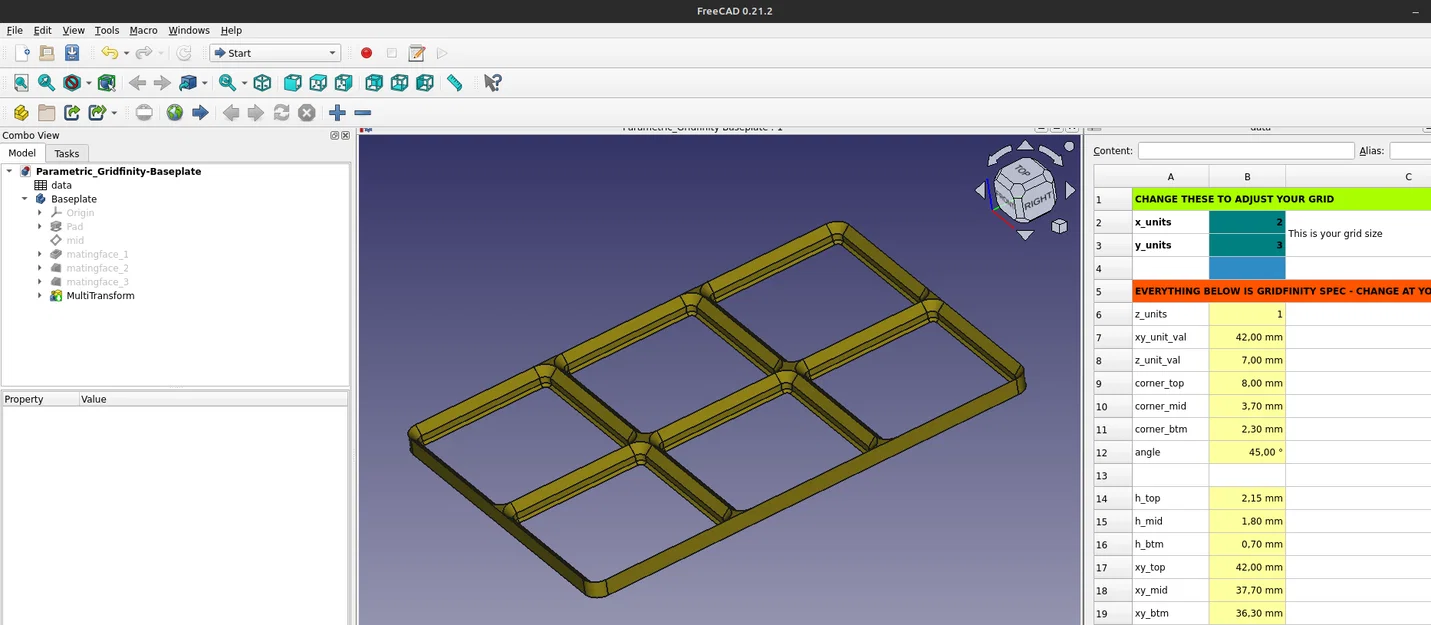Click the Execute macro play icon
The width and height of the screenshot is (1431, 625).
(x=442, y=52)
